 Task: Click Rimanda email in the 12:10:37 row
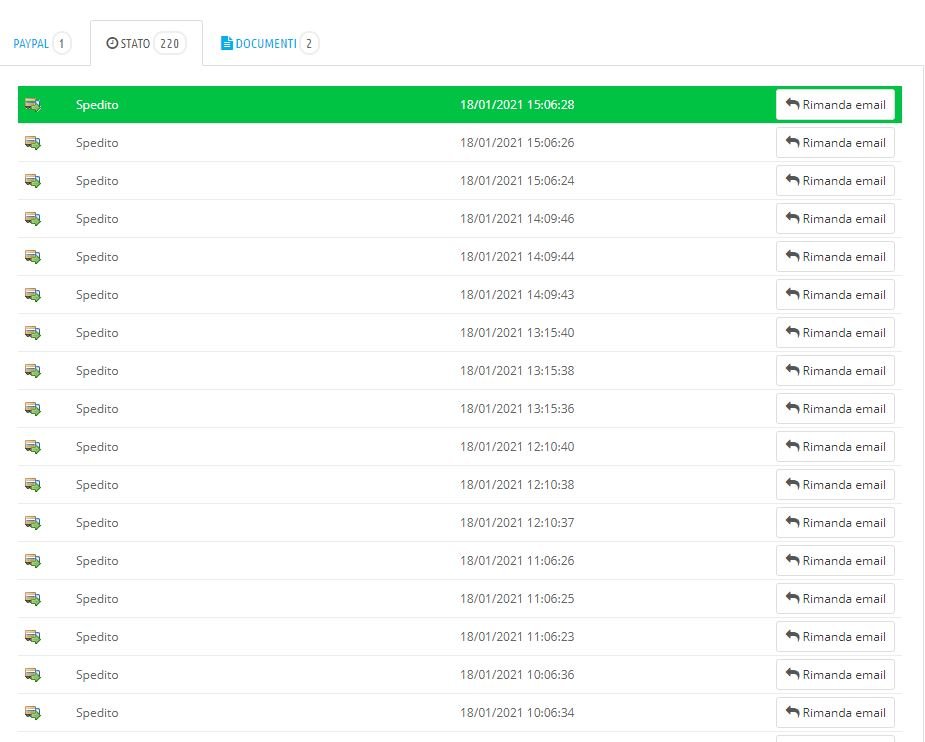coord(835,523)
